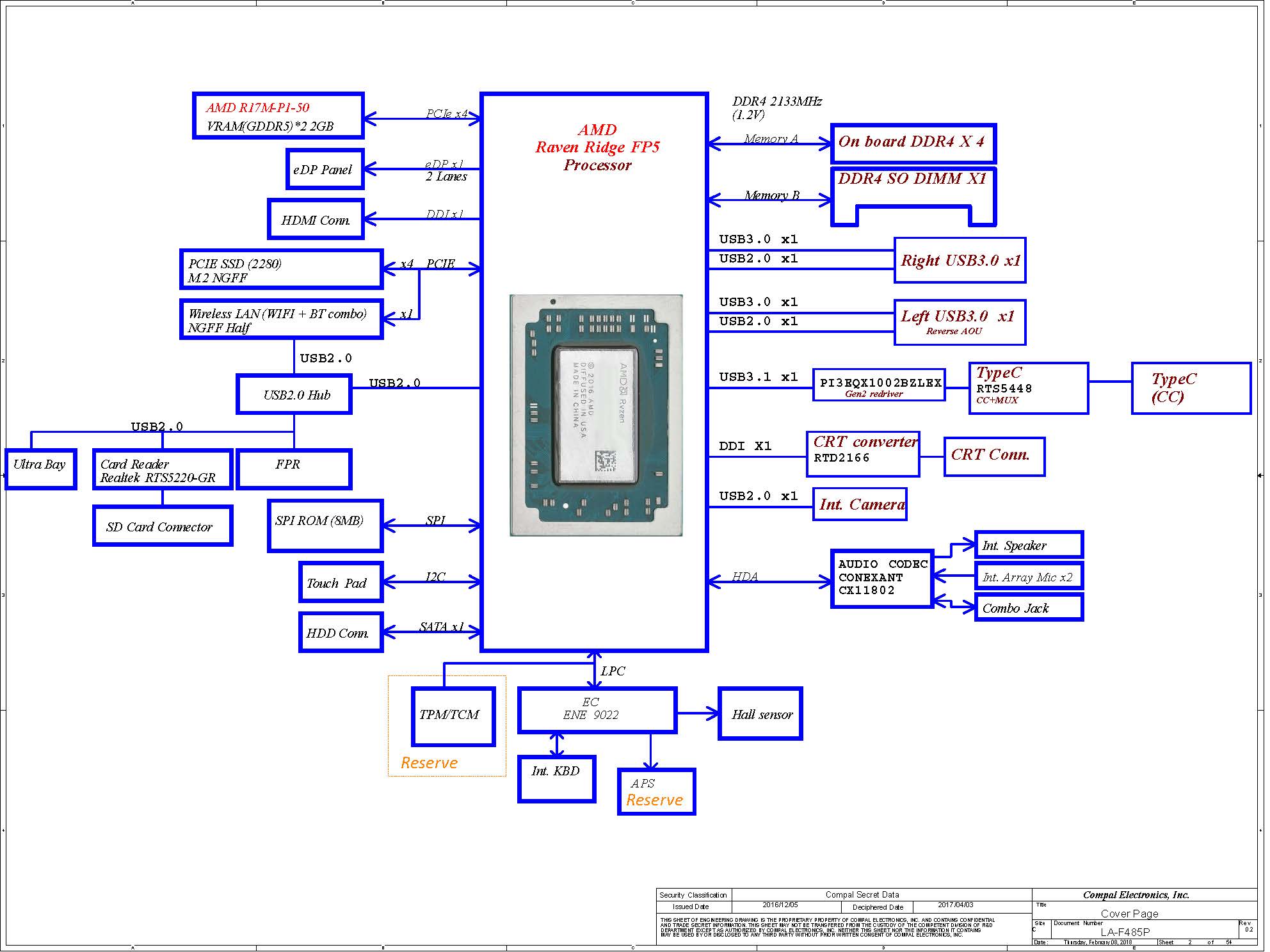Viewport: 1270px width, 952px height.
Task: Click the CRT converter RTD2166 block
Action: [863, 454]
